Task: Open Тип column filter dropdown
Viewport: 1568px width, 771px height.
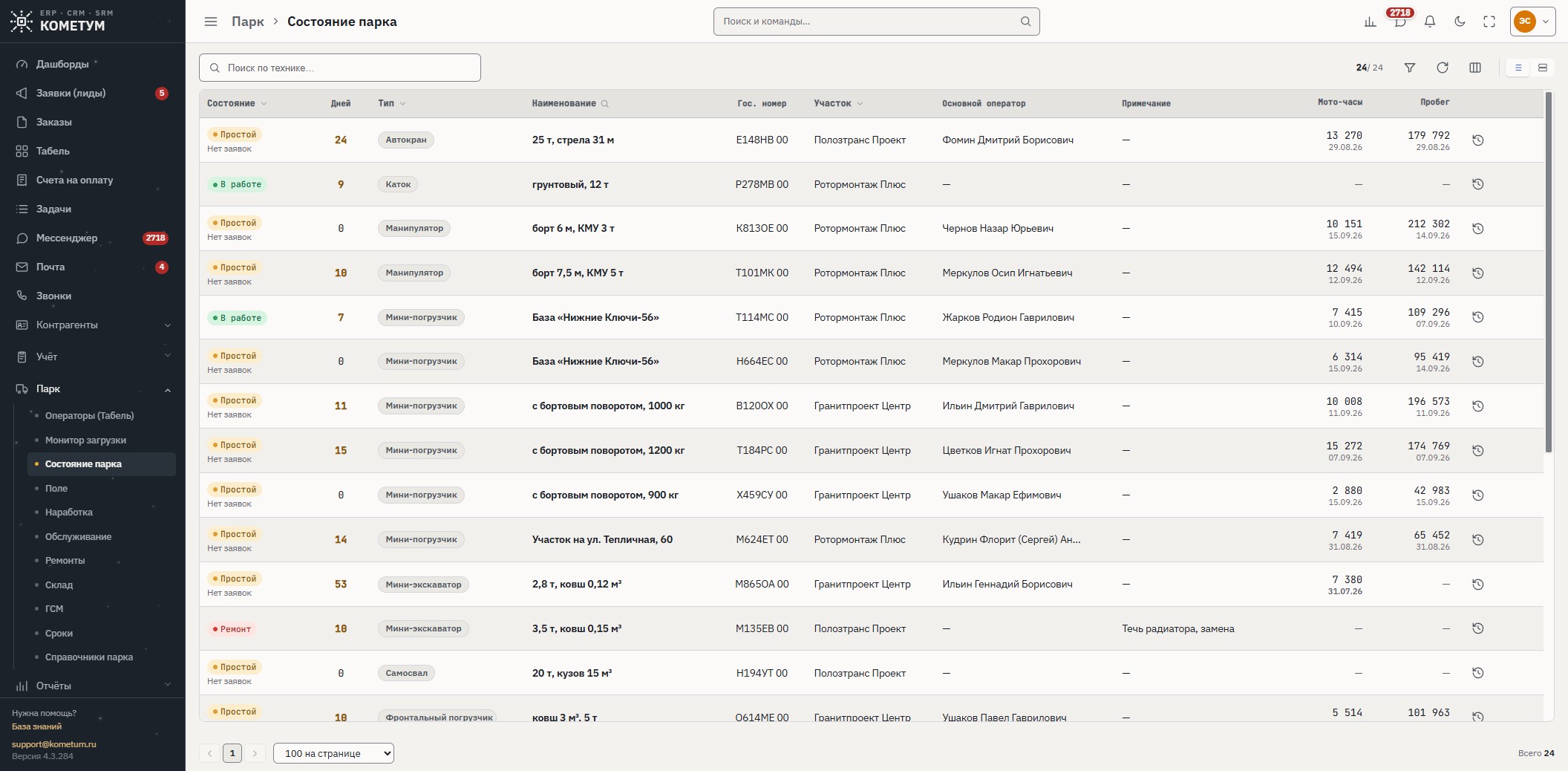Action: coord(403,104)
